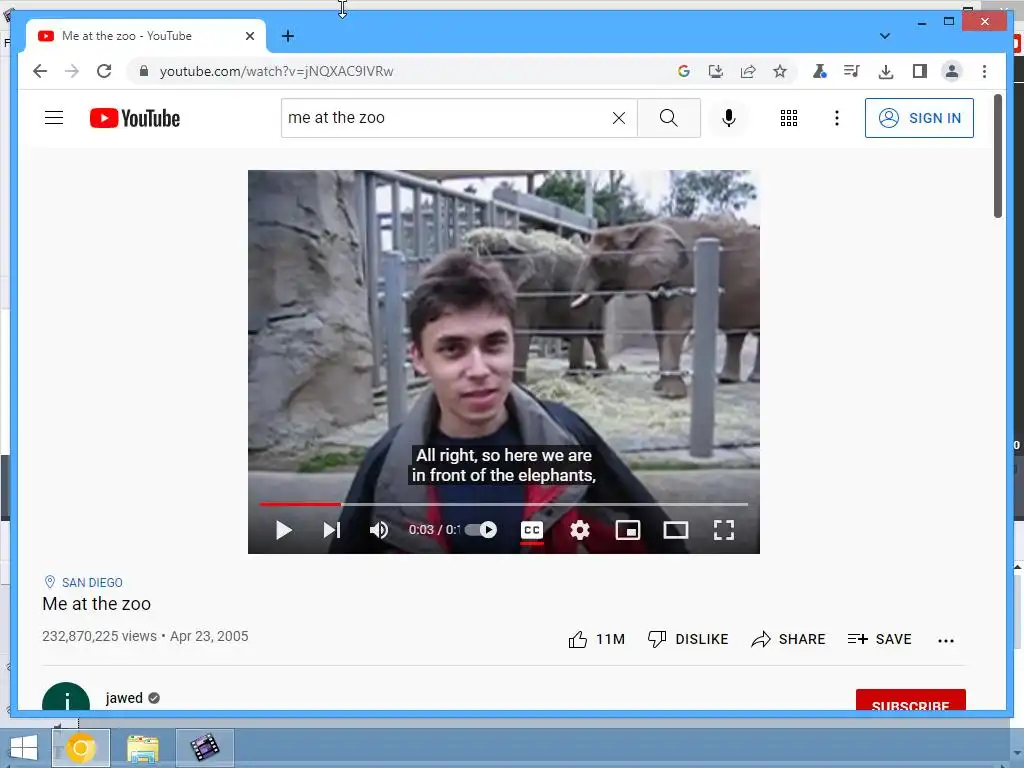Turn off closed captions
1024x768 pixels.
(532, 530)
